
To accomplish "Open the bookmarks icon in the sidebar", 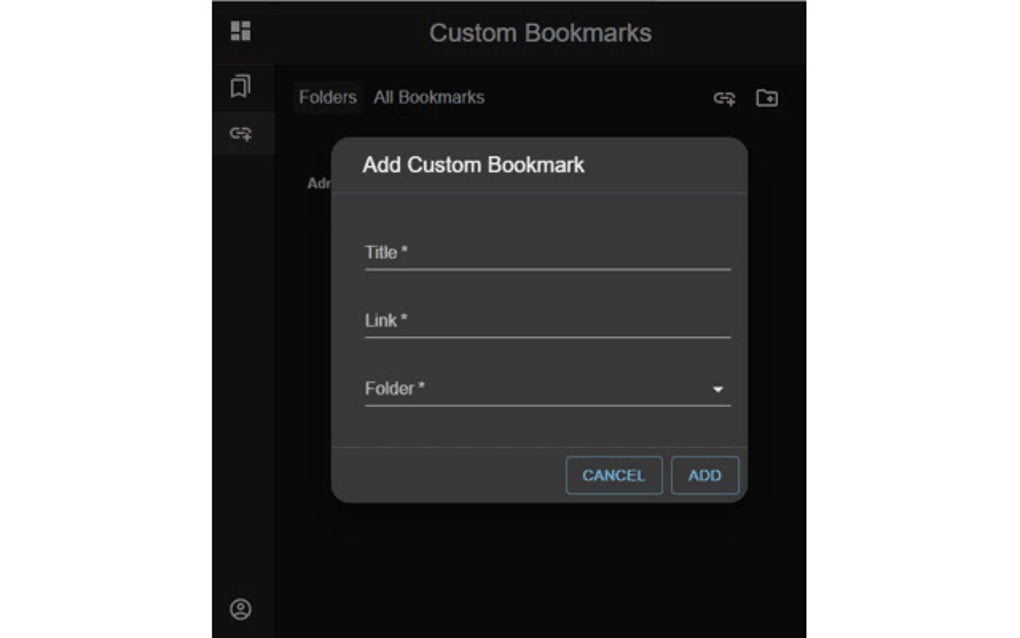I will point(241,87).
